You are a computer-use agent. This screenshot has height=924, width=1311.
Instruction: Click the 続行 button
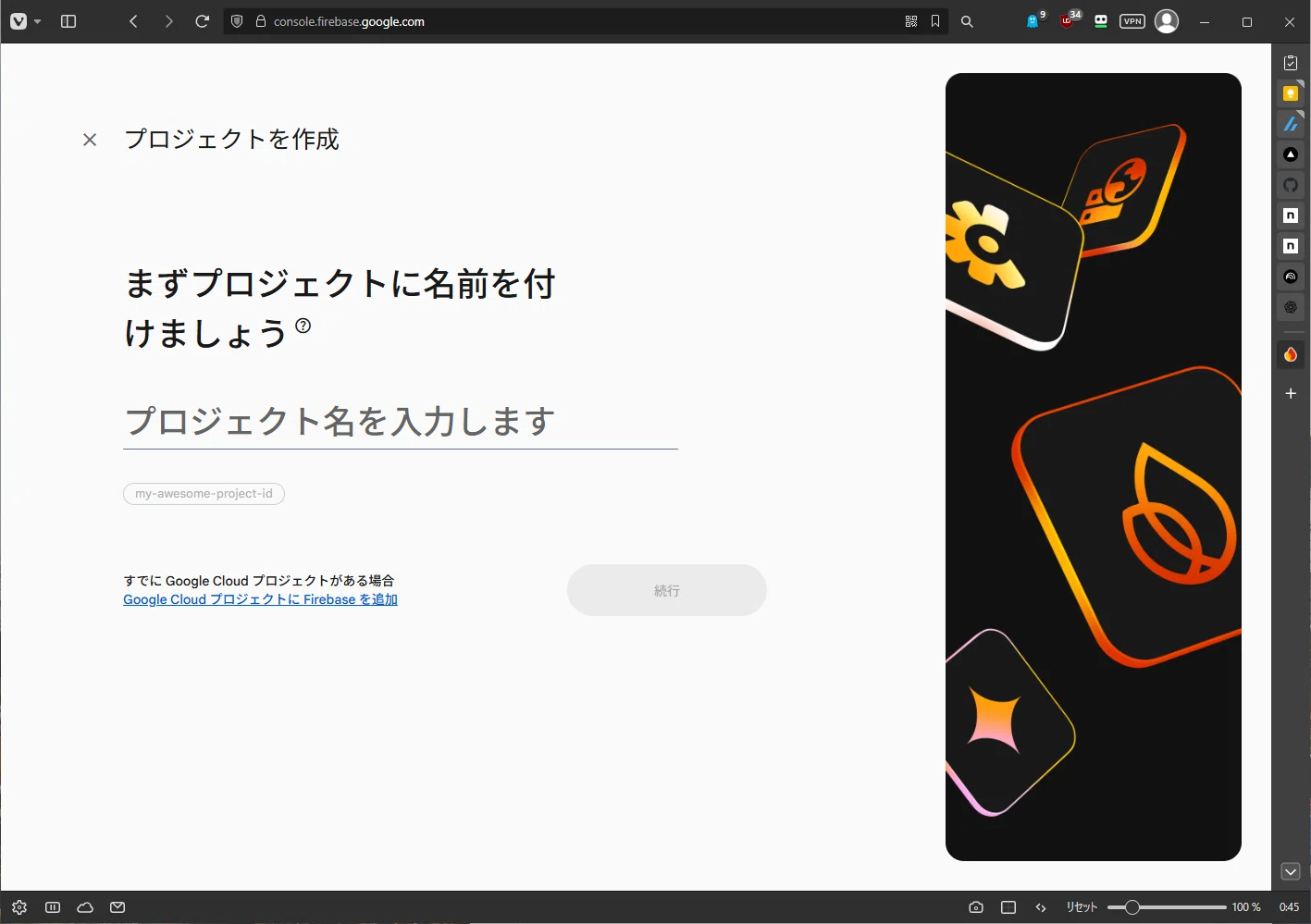667,590
